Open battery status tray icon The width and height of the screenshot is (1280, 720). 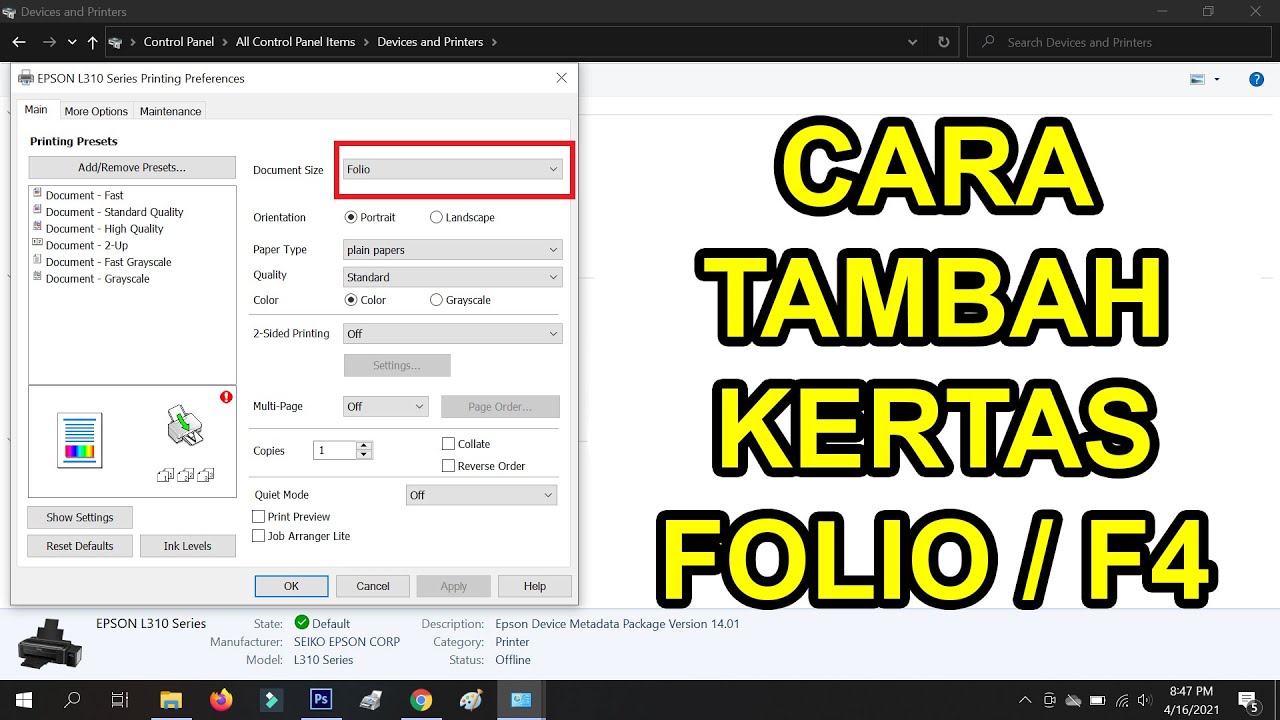1098,700
